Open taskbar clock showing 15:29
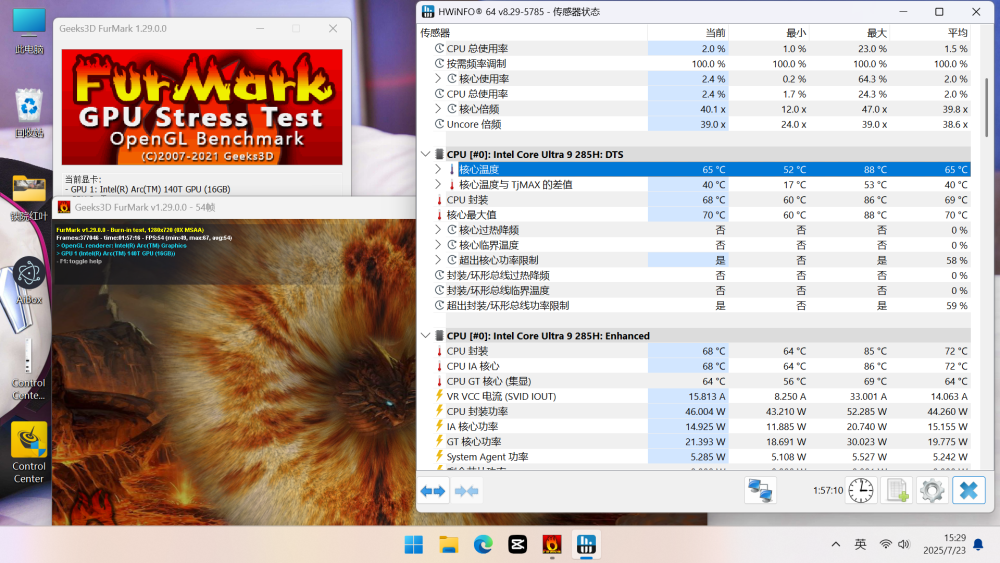The height and width of the screenshot is (563, 1000). (x=945, y=544)
